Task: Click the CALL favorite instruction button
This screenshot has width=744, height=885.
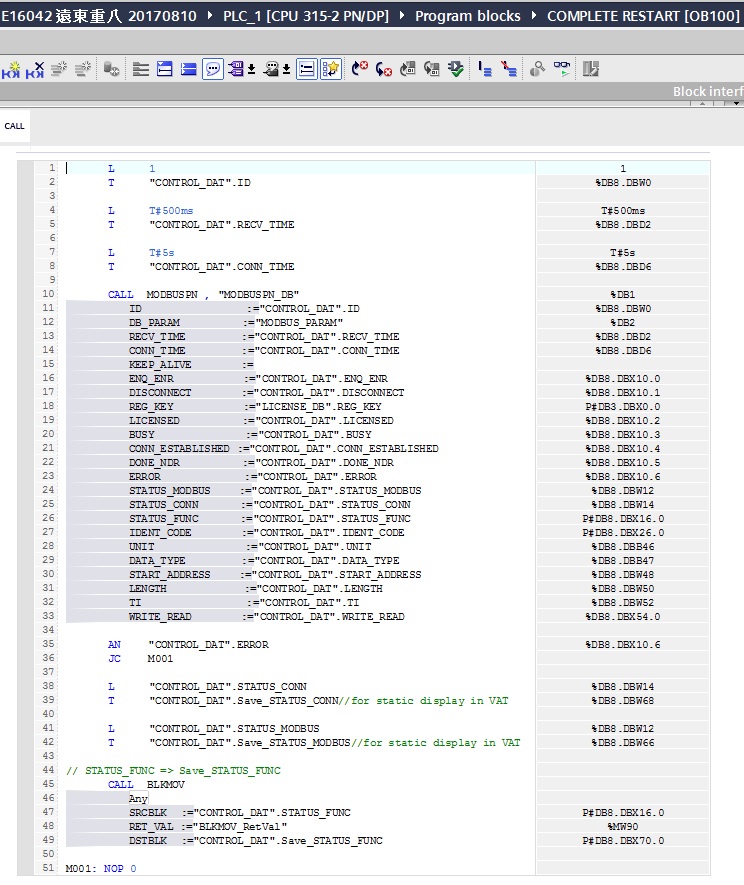Action: click(14, 126)
